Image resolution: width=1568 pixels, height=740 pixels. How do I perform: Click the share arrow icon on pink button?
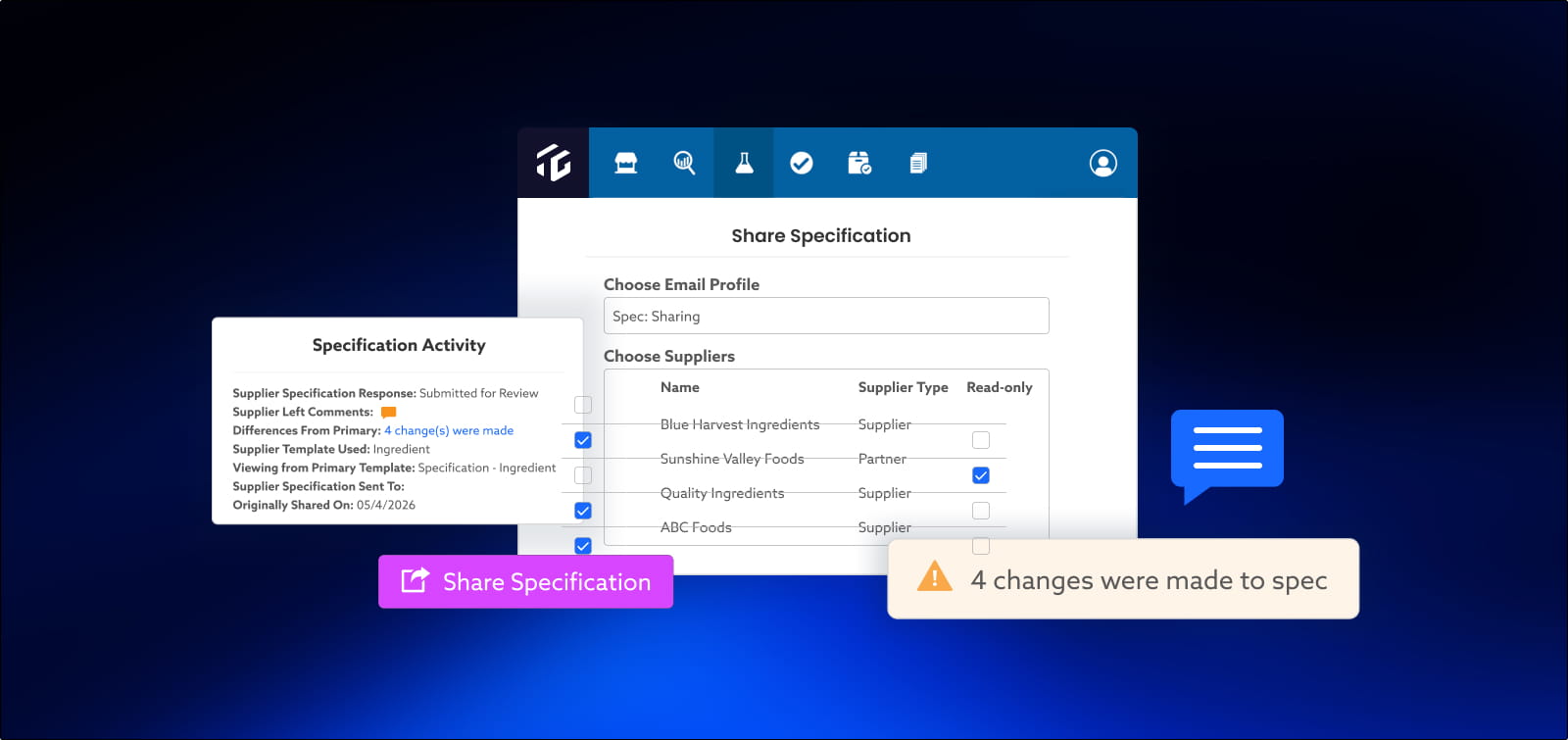click(x=416, y=580)
